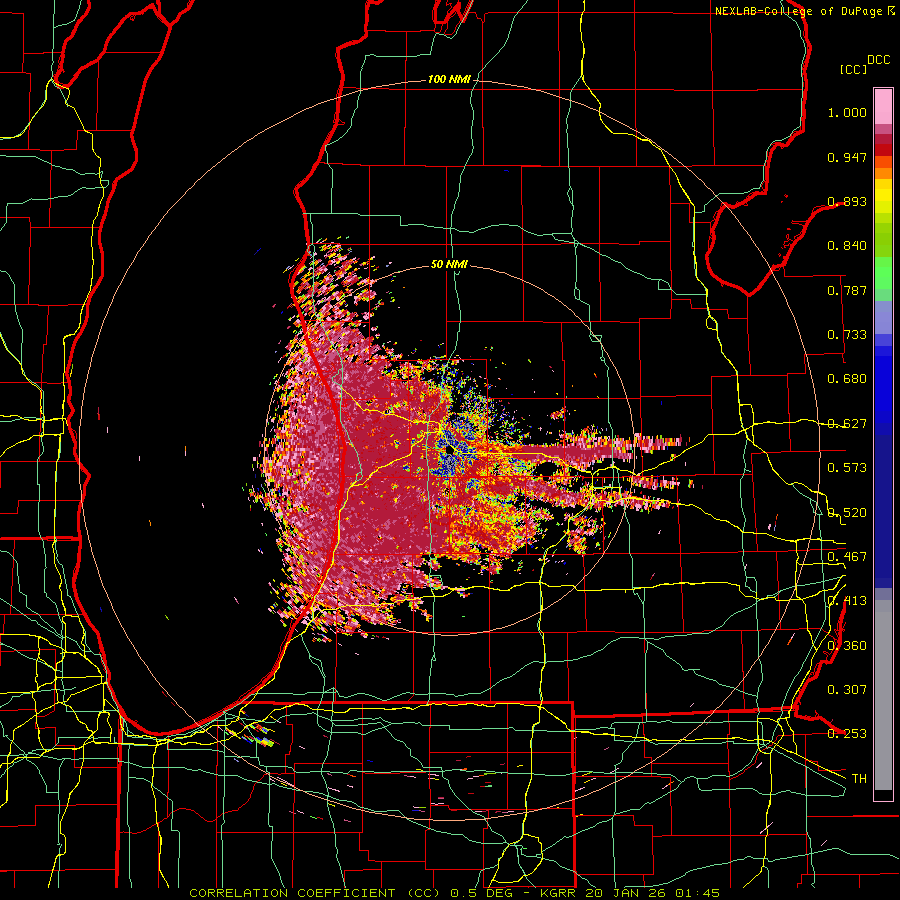Click the [CC] units label

click(853, 69)
